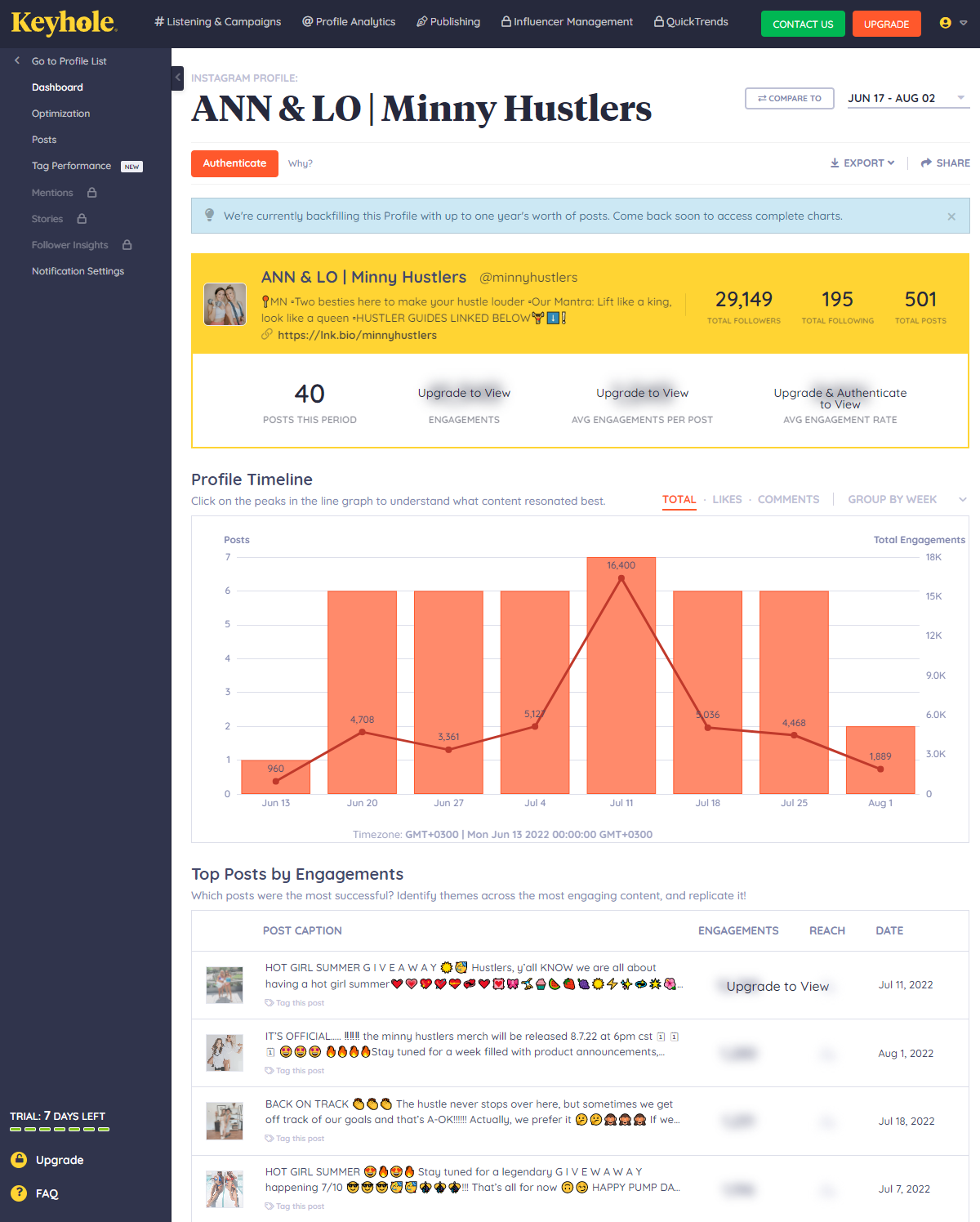
Task: Click the Aug 1 bar in the chart
Action: 880,760
